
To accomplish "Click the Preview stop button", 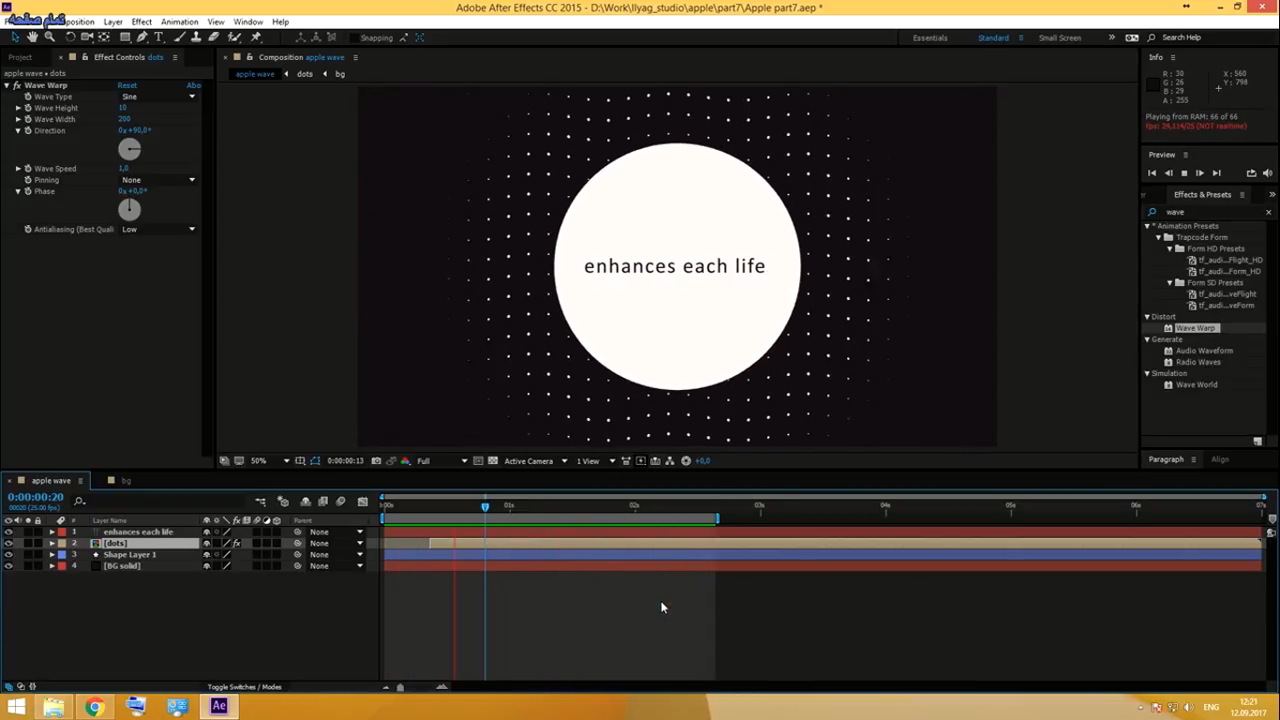I will click(x=1184, y=173).
